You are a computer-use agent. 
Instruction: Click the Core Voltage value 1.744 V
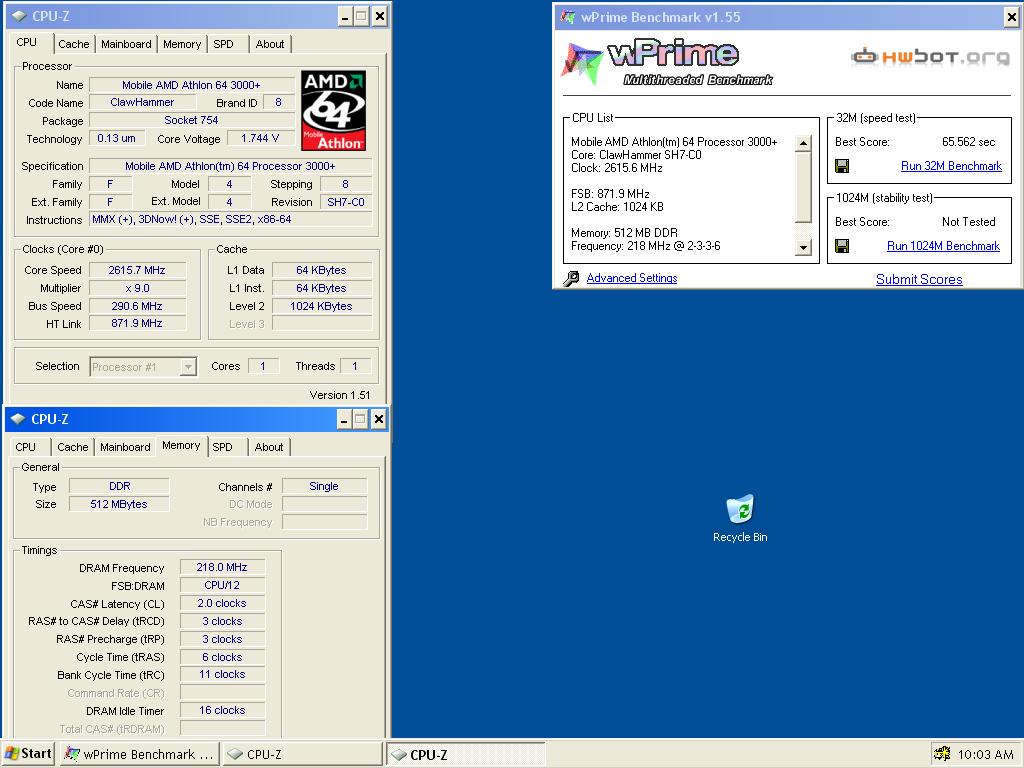tap(260, 138)
